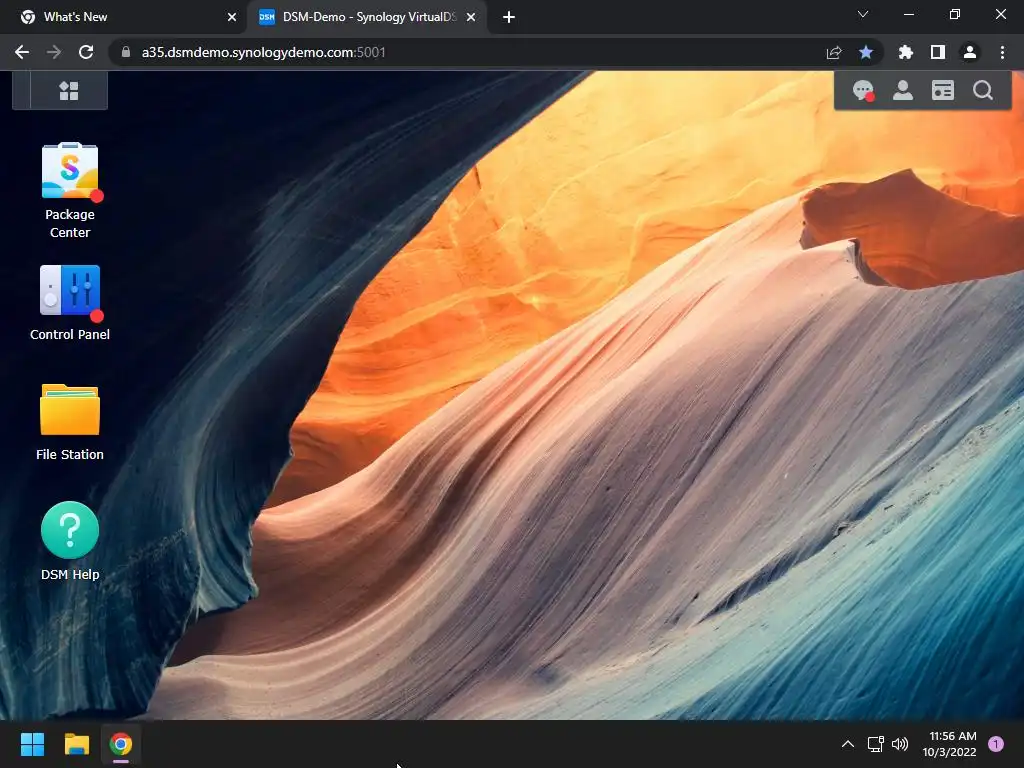The width and height of the screenshot is (1024, 768).
Task: Open volume speaker tray icon
Action: coord(900,744)
